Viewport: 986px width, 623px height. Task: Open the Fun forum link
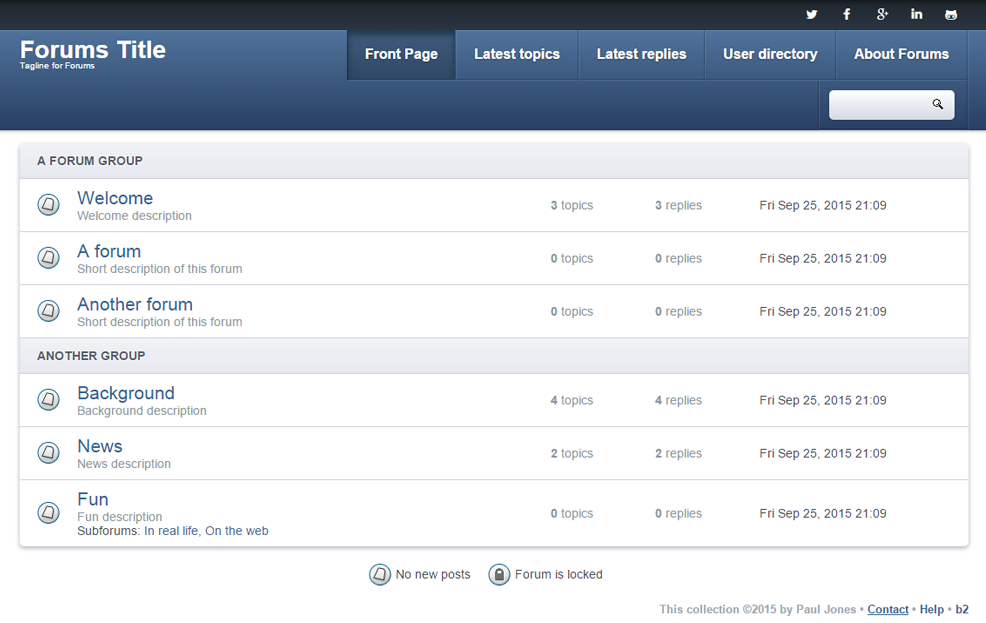tap(93, 499)
